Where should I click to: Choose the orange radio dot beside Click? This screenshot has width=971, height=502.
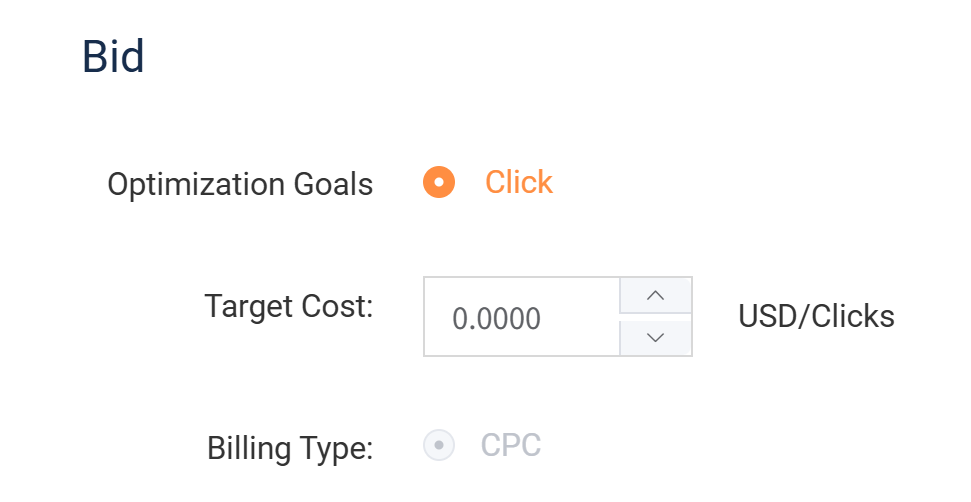tap(439, 183)
